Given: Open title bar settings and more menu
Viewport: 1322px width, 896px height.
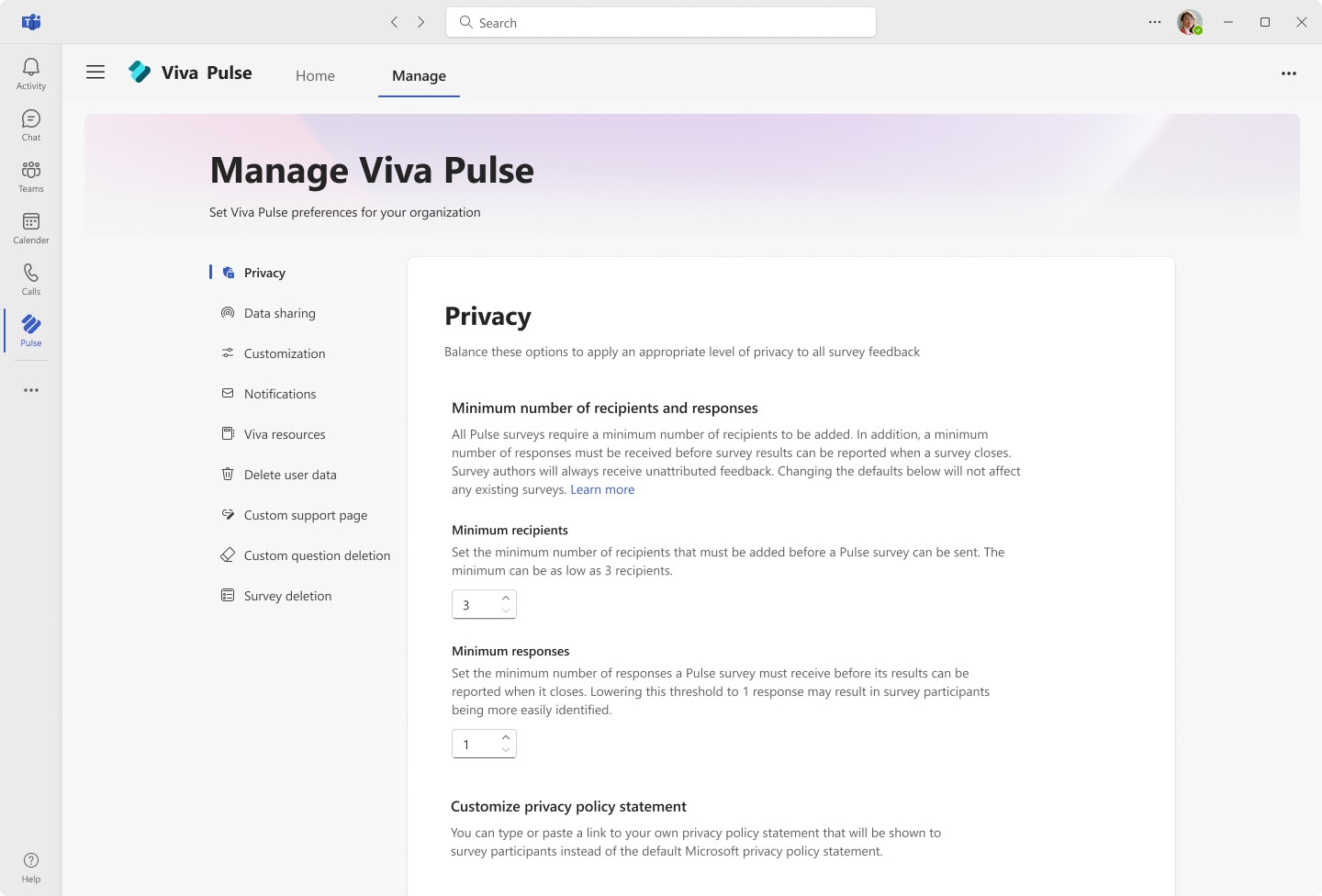Looking at the screenshot, I should pyautogui.click(x=1155, y=22).
